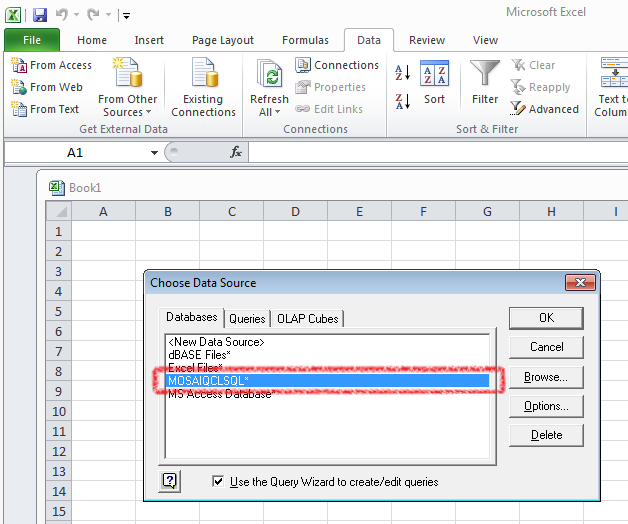Sort Z to A descending
The height and width of the screenshot is (524, 628).
[403, 101]
